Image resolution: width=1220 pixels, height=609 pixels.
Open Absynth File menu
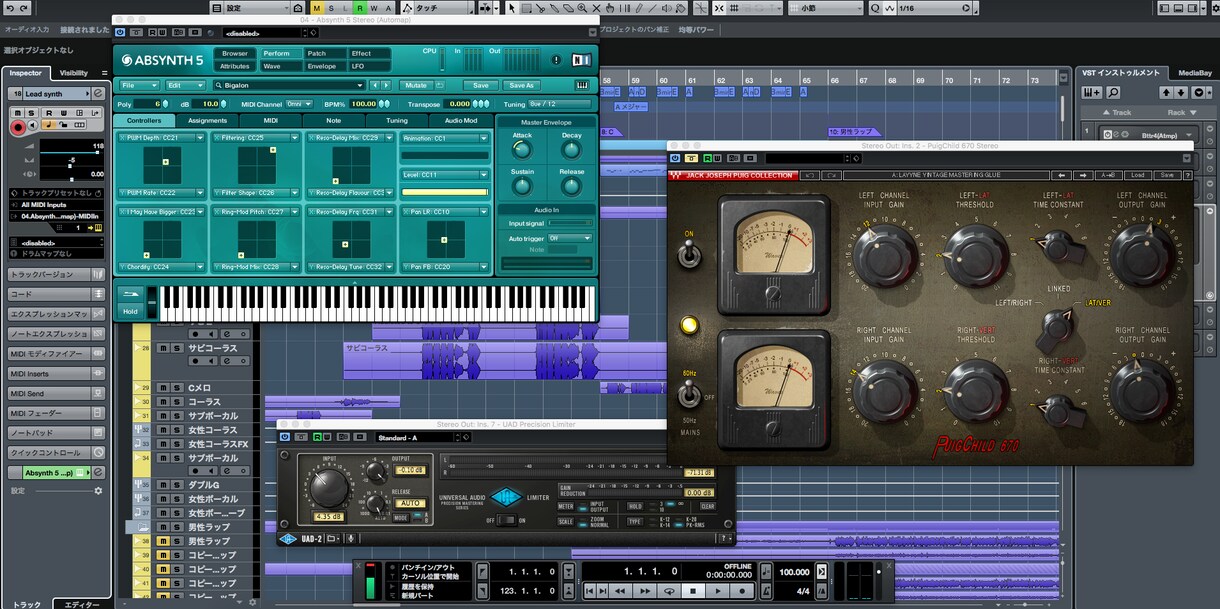138,85
